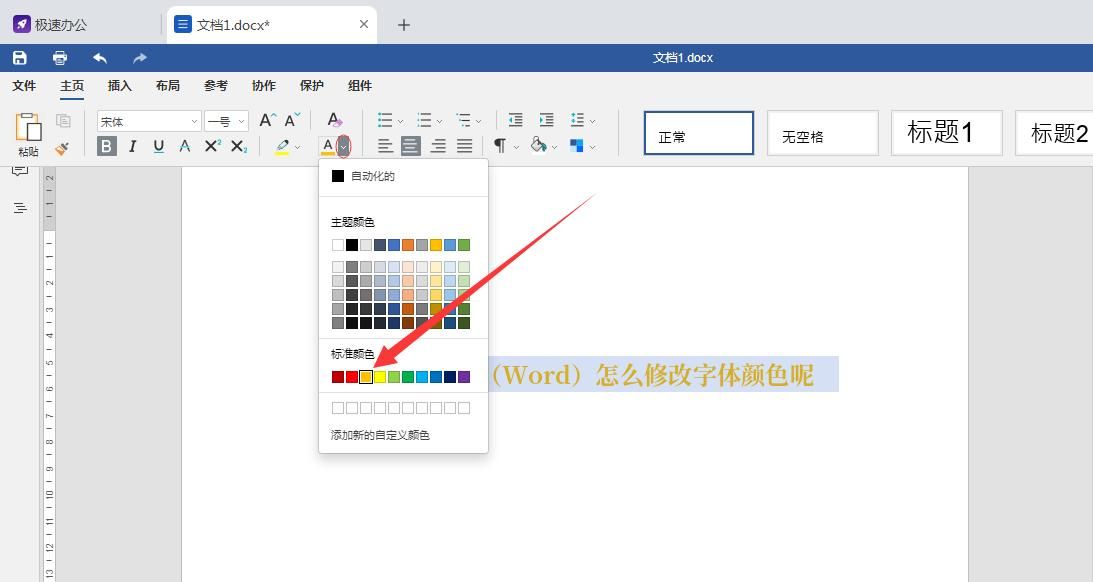
Task: Open the print function
Action: 59,57
